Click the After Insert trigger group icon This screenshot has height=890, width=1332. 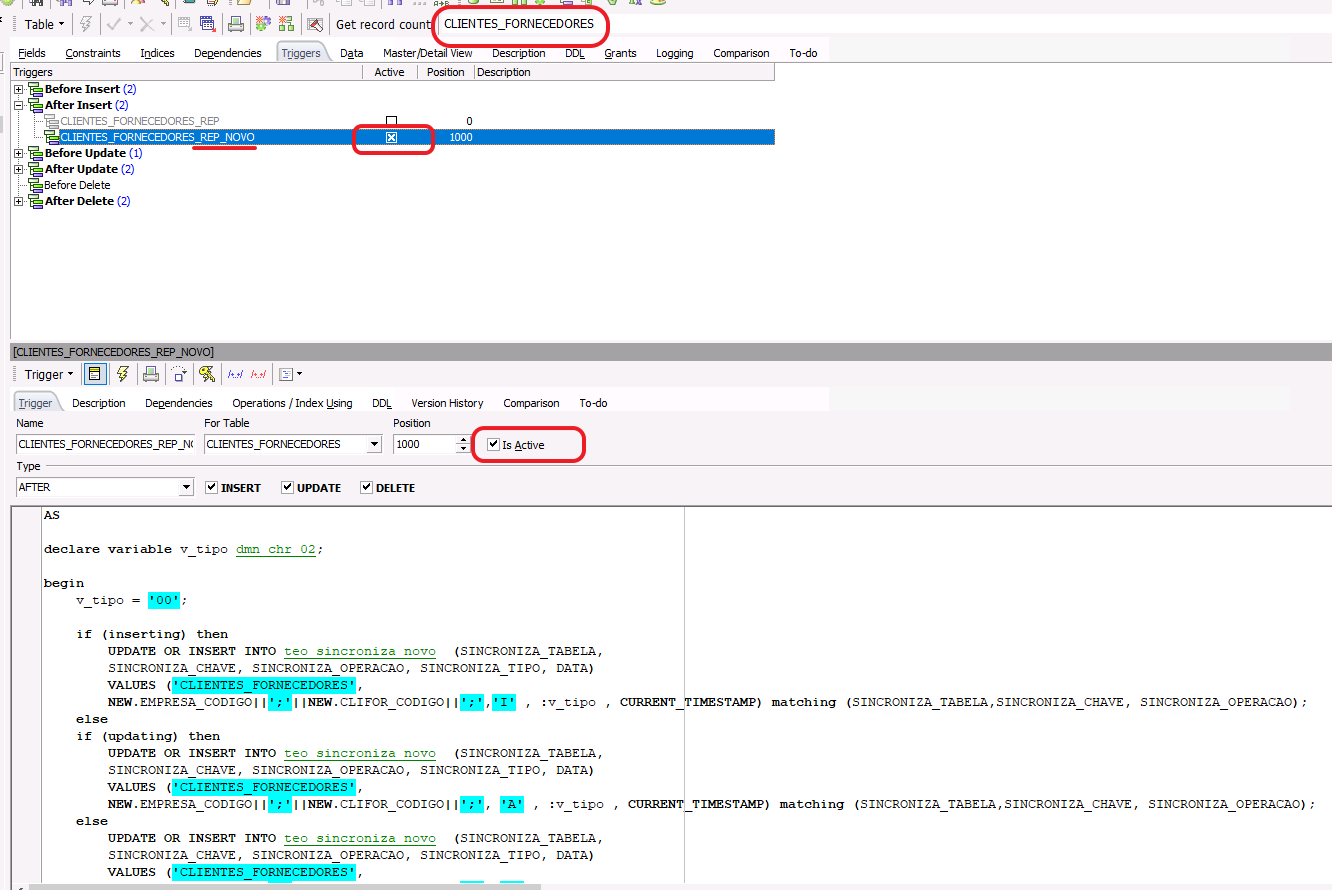[35, 105]
